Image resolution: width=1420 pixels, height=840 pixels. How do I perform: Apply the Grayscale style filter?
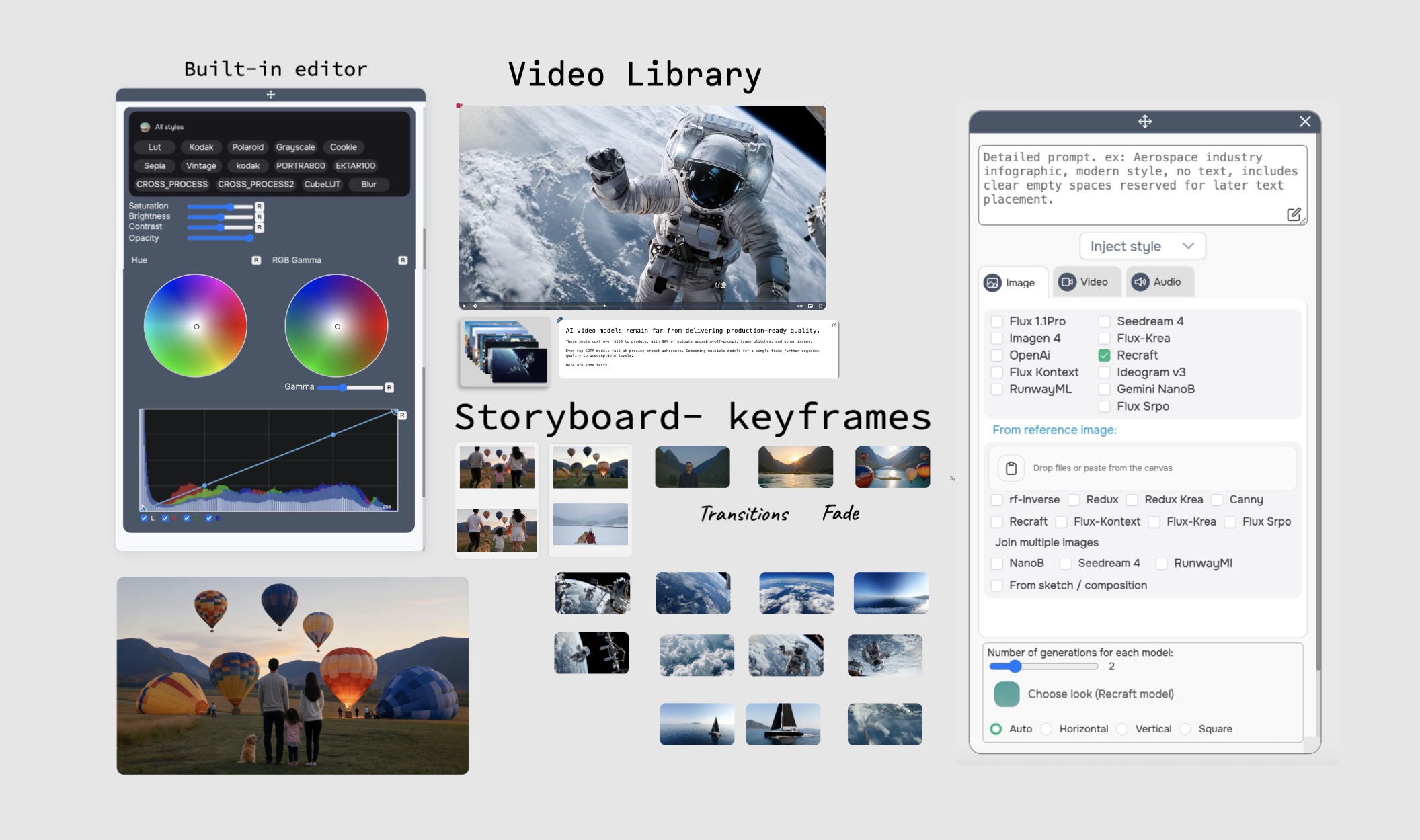[x=295, y=147]
